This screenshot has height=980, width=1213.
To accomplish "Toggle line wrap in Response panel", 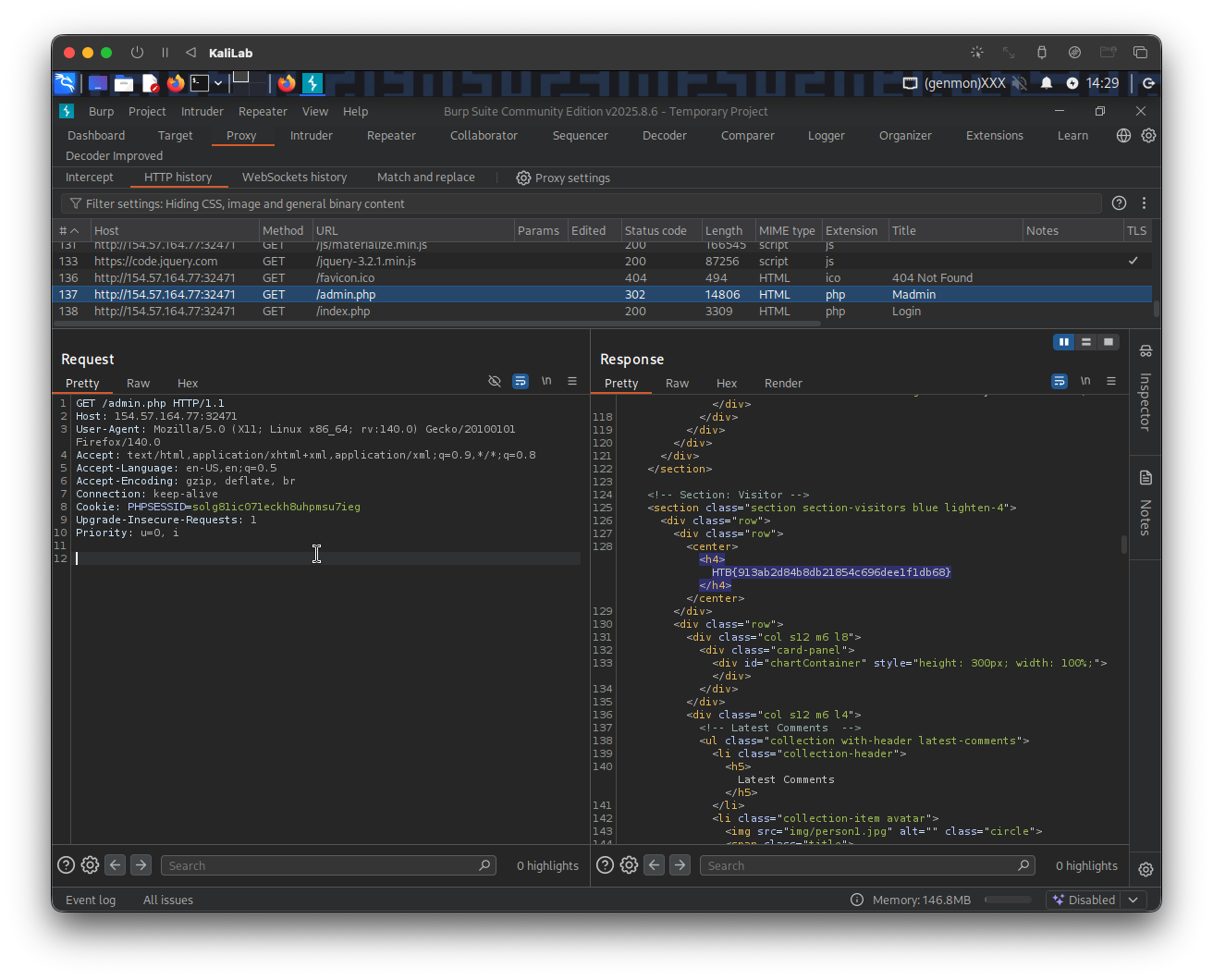I will (1060, 382).
